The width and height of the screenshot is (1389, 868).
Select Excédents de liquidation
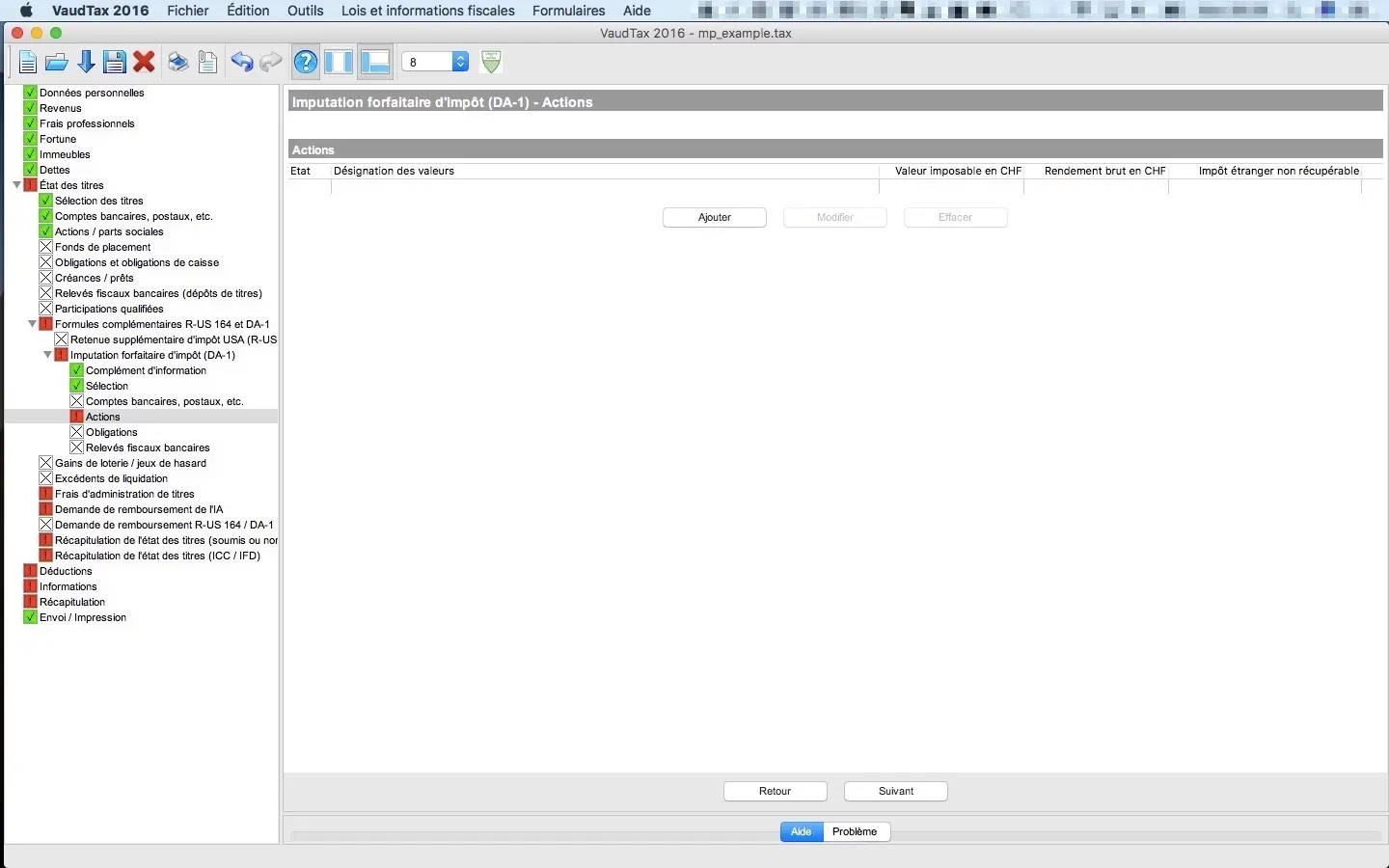(x=111, y=478)
